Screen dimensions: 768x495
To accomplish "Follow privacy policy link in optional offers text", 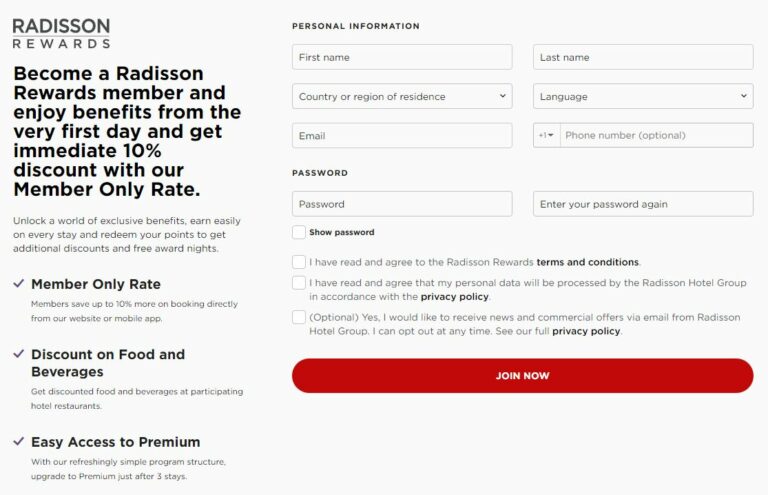I will pyautogui.click(x=586, y=331).
